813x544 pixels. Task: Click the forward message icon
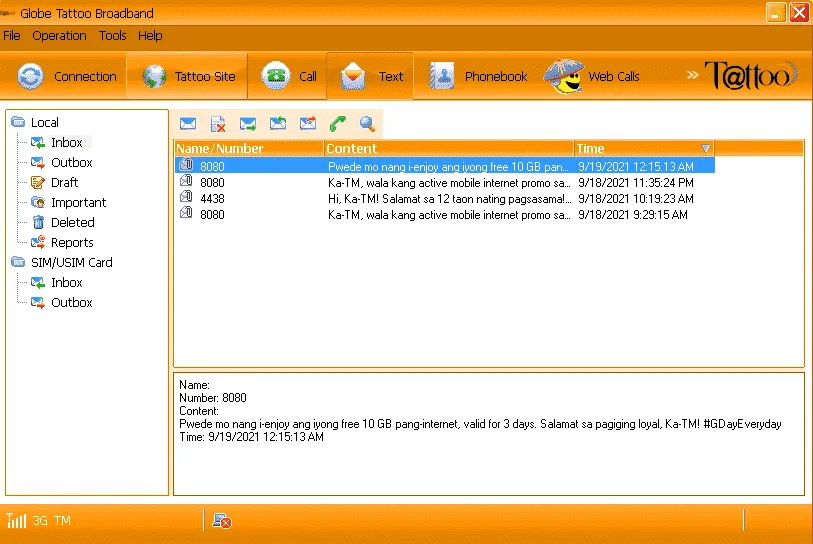click(308, 123)
